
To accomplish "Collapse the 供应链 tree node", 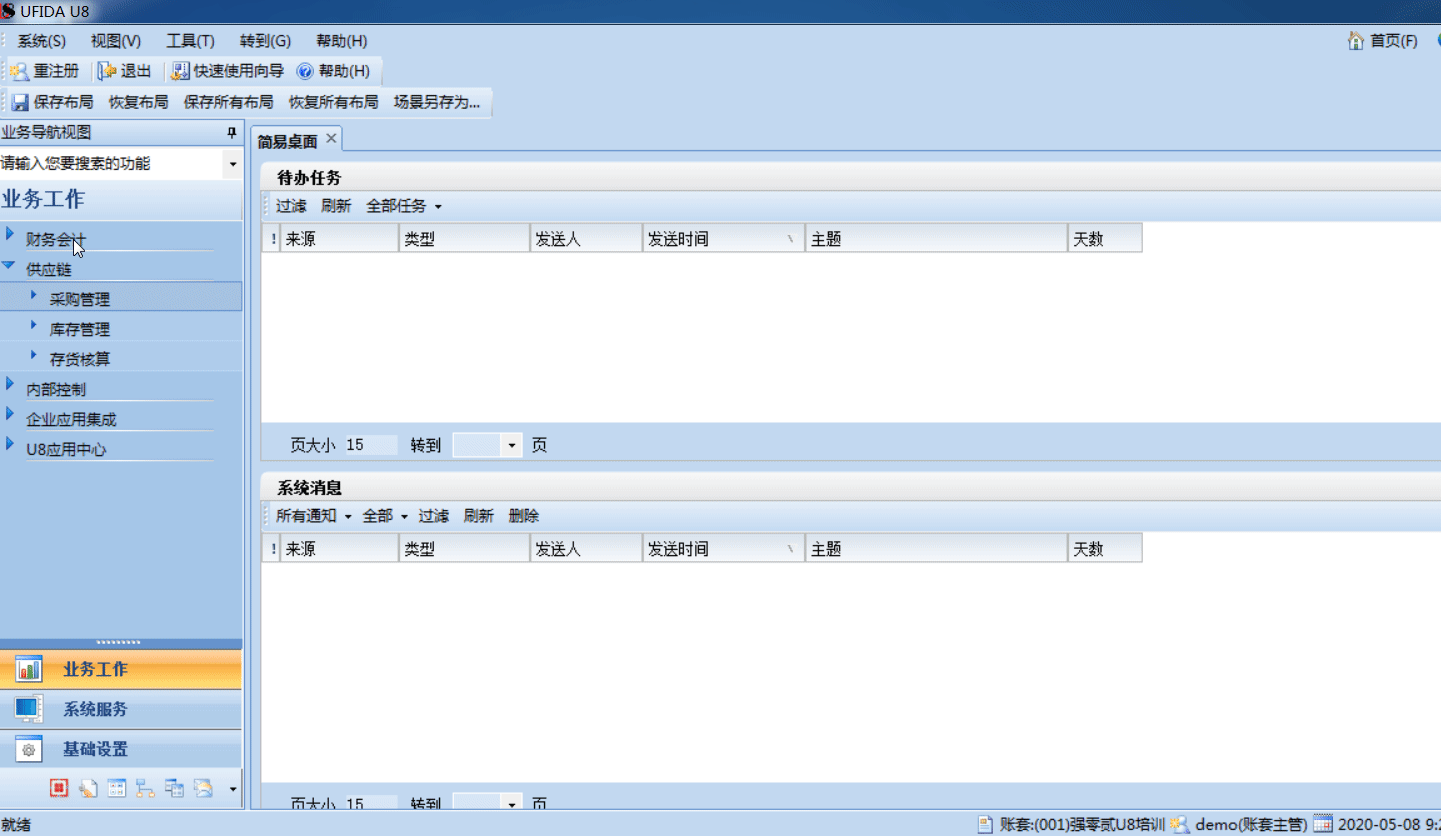I will tap(9, 266).
